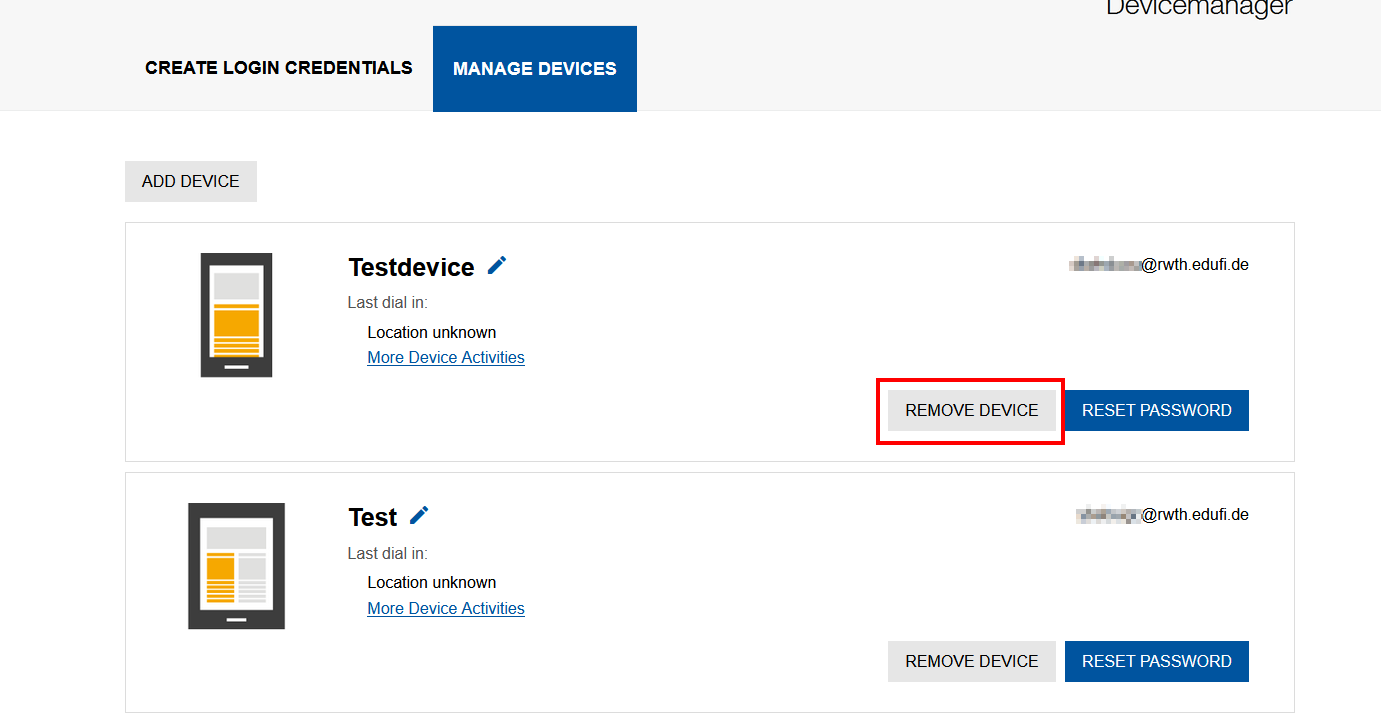The image size is (1381, 720).
Task: Open More Device Activities for Testdevice
Action: coord(445,357)
